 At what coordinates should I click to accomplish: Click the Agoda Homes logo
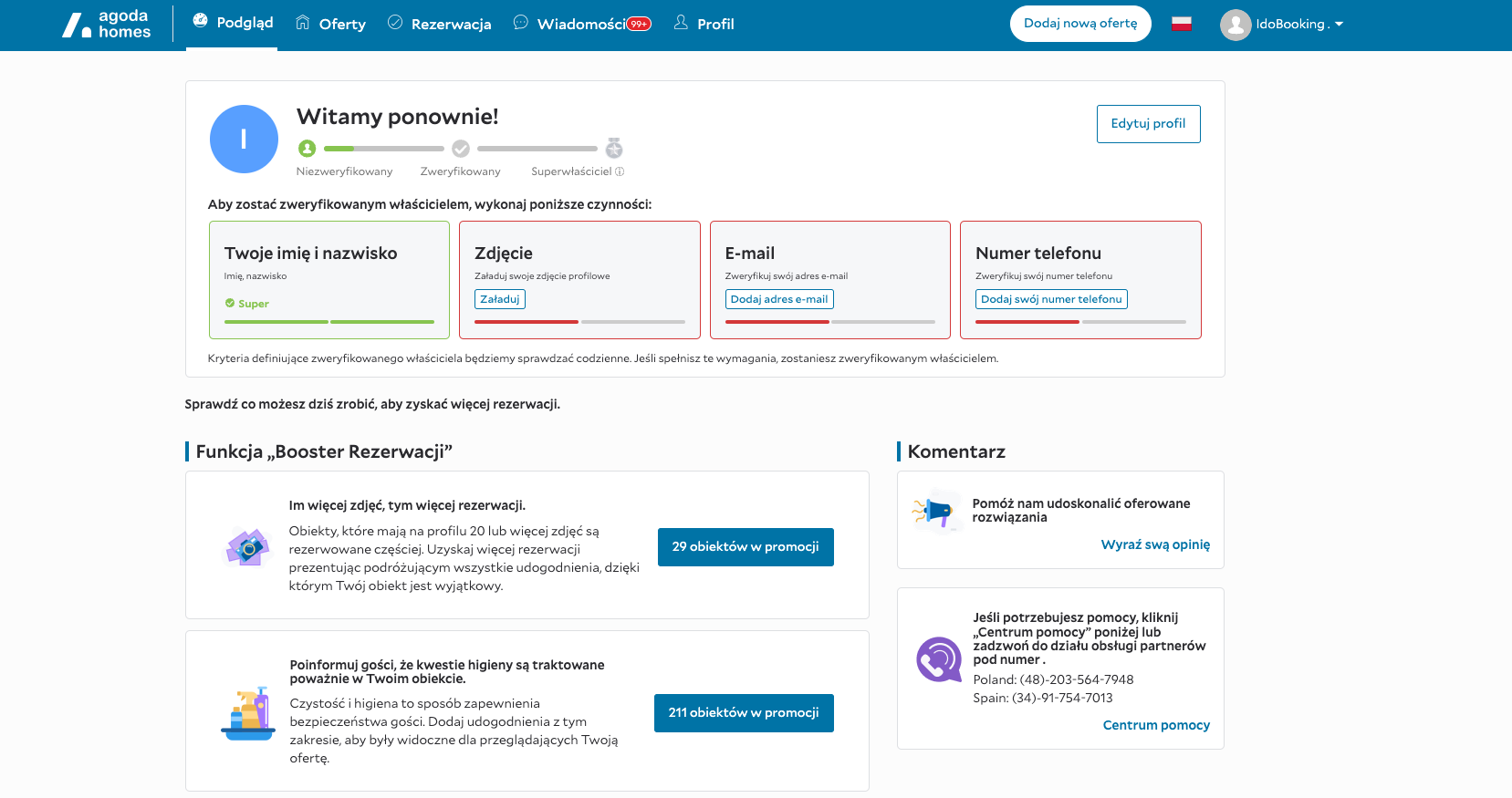(106, 25)
